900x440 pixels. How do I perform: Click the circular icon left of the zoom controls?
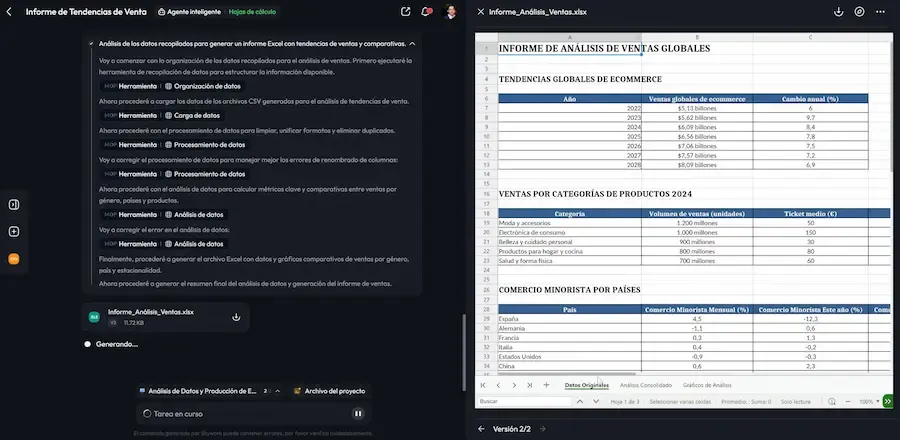[x=832, y=402]
